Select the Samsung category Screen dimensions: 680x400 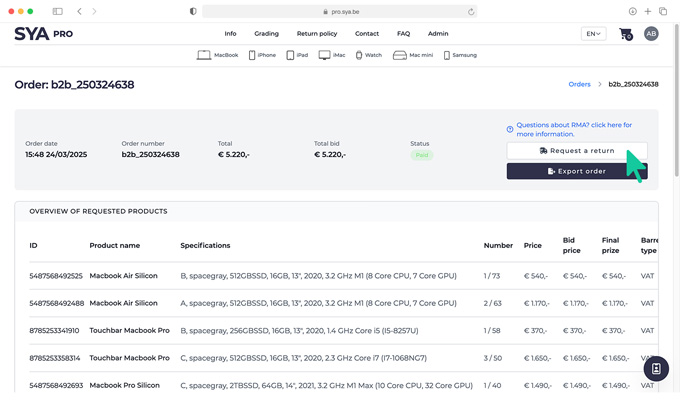point(460,55)
